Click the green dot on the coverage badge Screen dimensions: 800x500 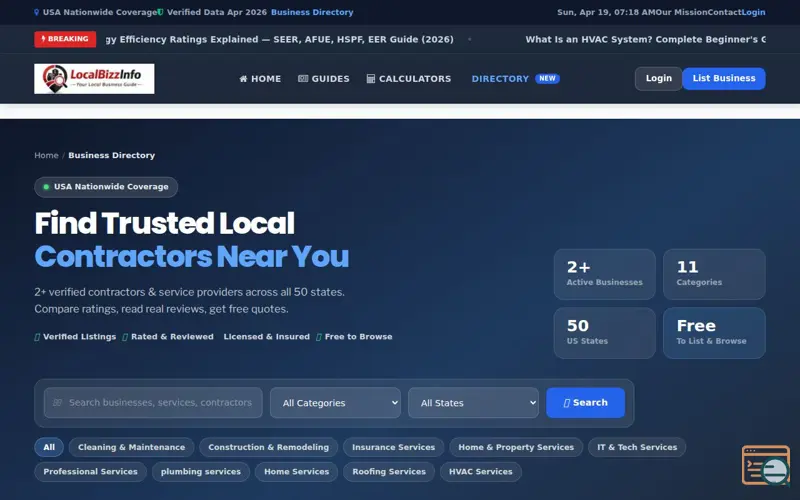coord(46,187)
